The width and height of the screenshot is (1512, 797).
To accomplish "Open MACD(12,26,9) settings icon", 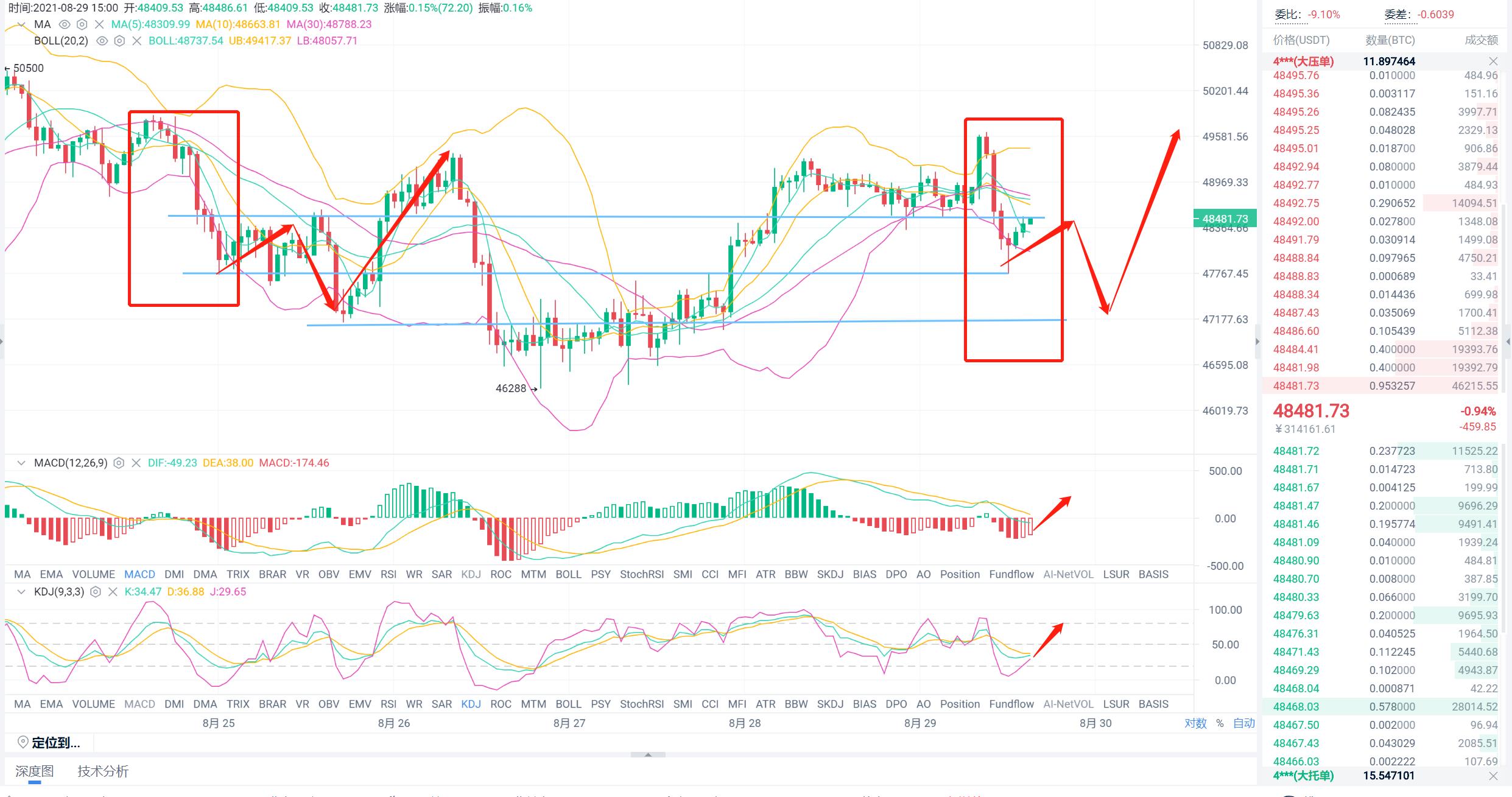I will point(119,463).
